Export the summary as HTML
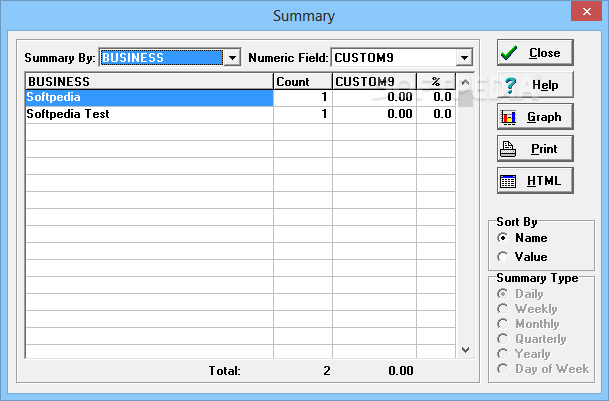The image size is (609, 401). click(535, 181)
